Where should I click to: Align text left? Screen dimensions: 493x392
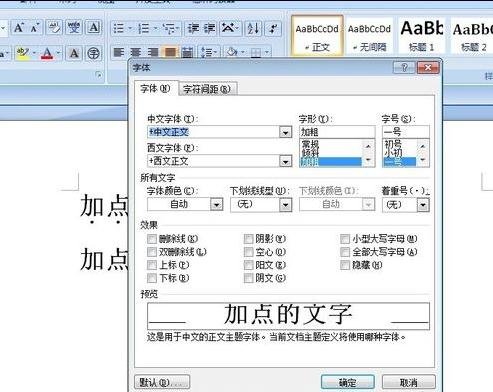click(x=119, y=52)
